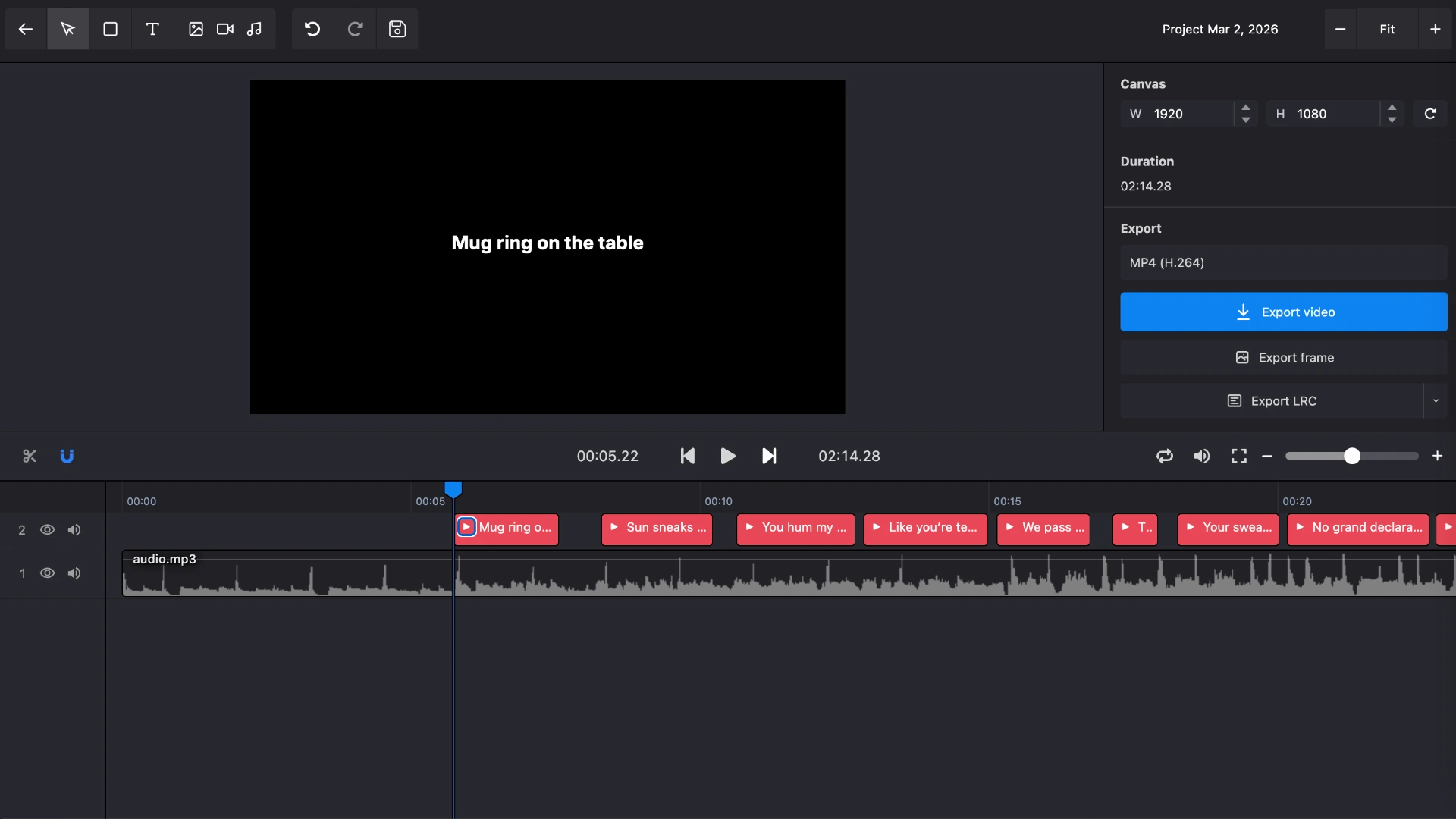Viewport: 1456px width, 819px height.
Task: Enable fullscreen preview mode
Action: click(1239, 456)
